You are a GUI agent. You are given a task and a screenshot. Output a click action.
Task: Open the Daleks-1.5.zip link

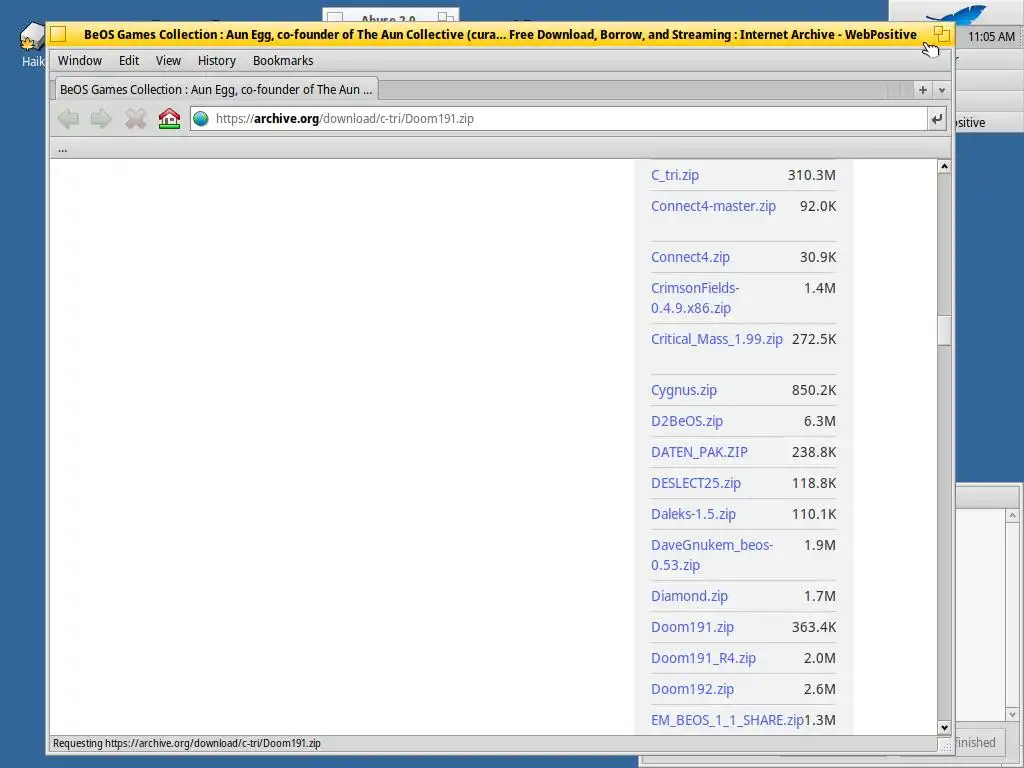point(693,514)
